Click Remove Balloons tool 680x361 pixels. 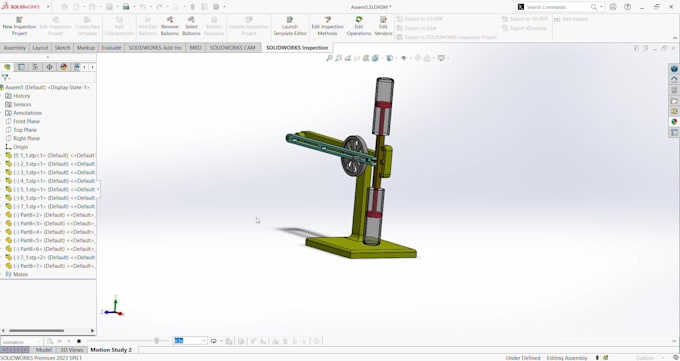[x=170, y=26]
